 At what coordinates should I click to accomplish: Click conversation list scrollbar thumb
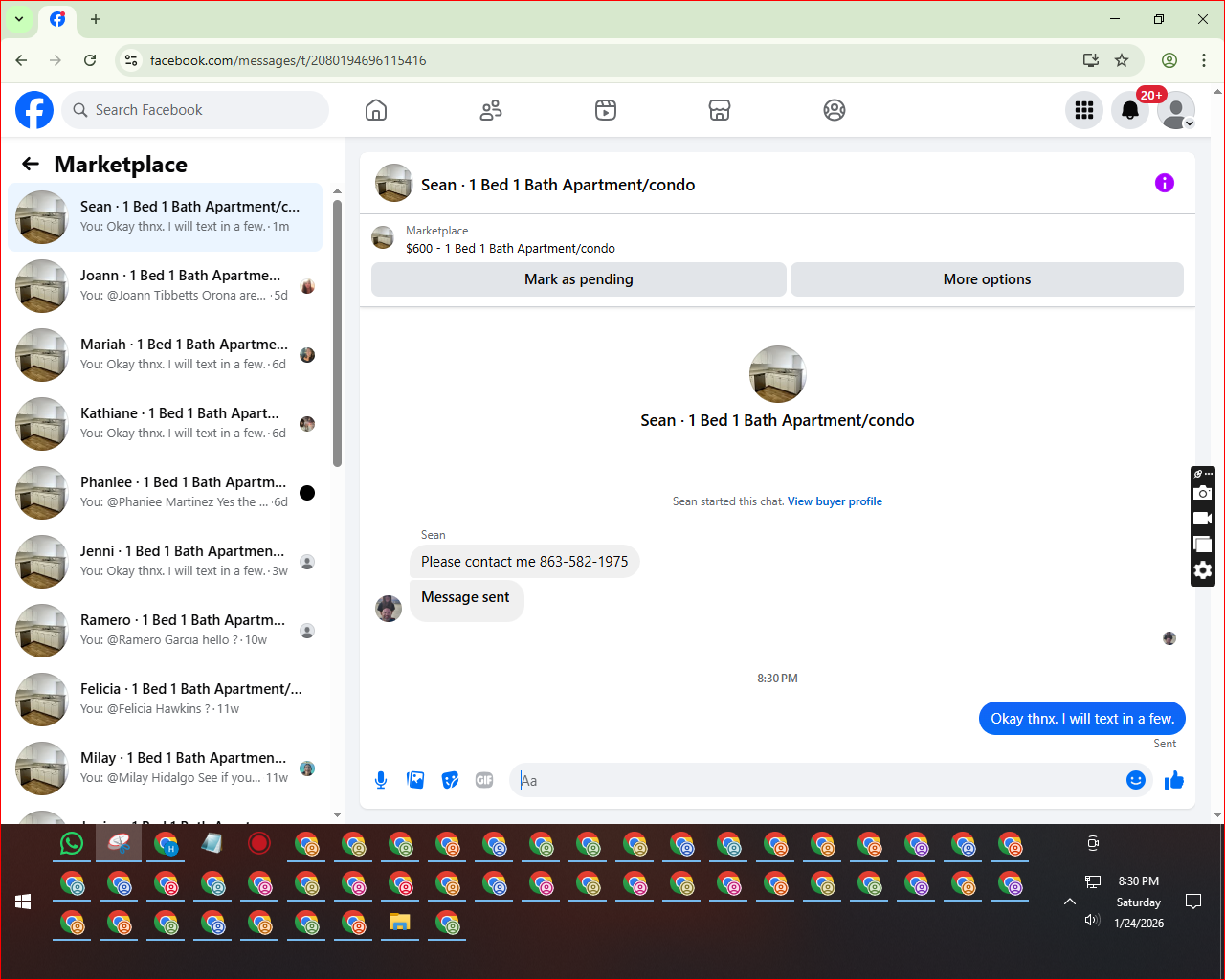tap(337, 333)
